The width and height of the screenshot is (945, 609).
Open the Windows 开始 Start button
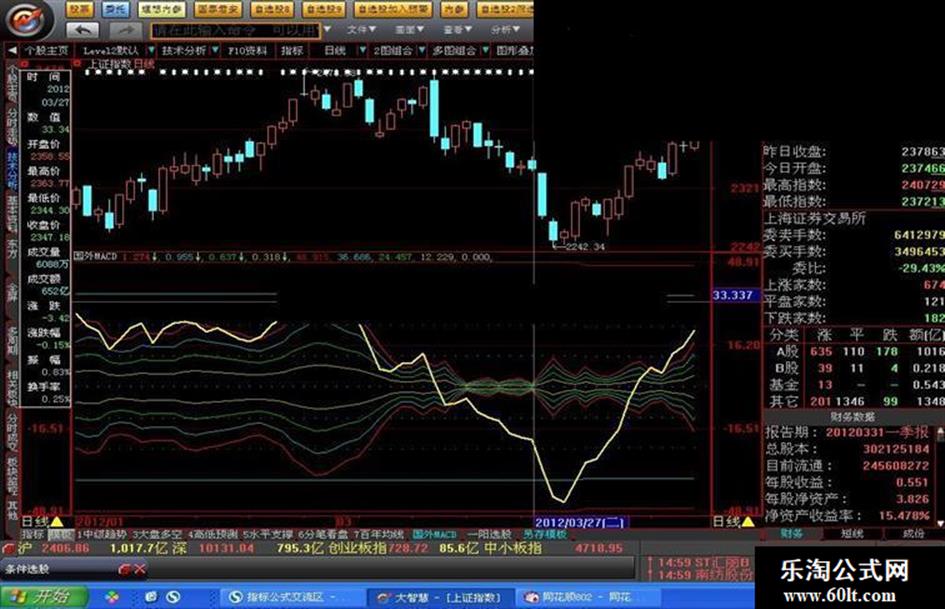pyautogui.click(x=42, y=597)
